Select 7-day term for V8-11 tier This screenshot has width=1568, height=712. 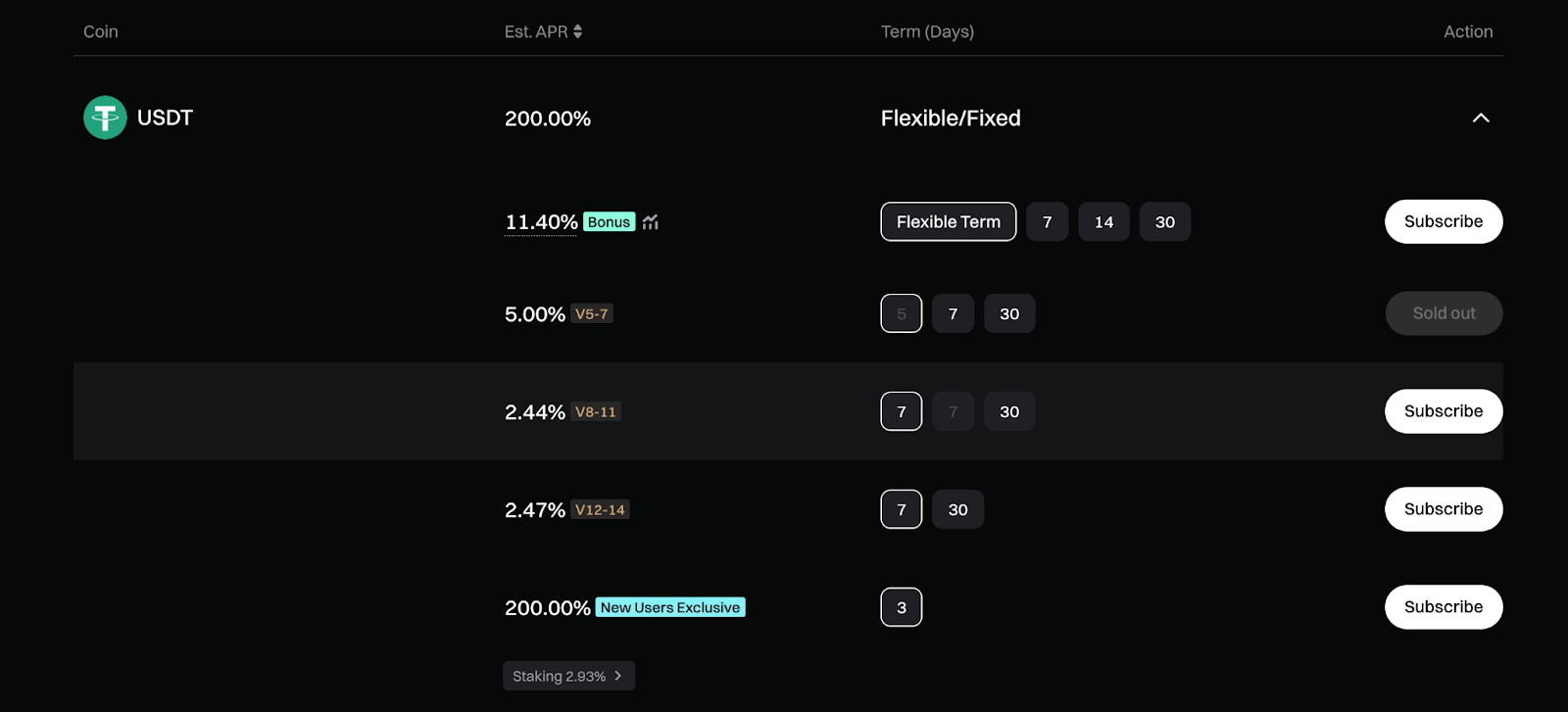[901, 411]
